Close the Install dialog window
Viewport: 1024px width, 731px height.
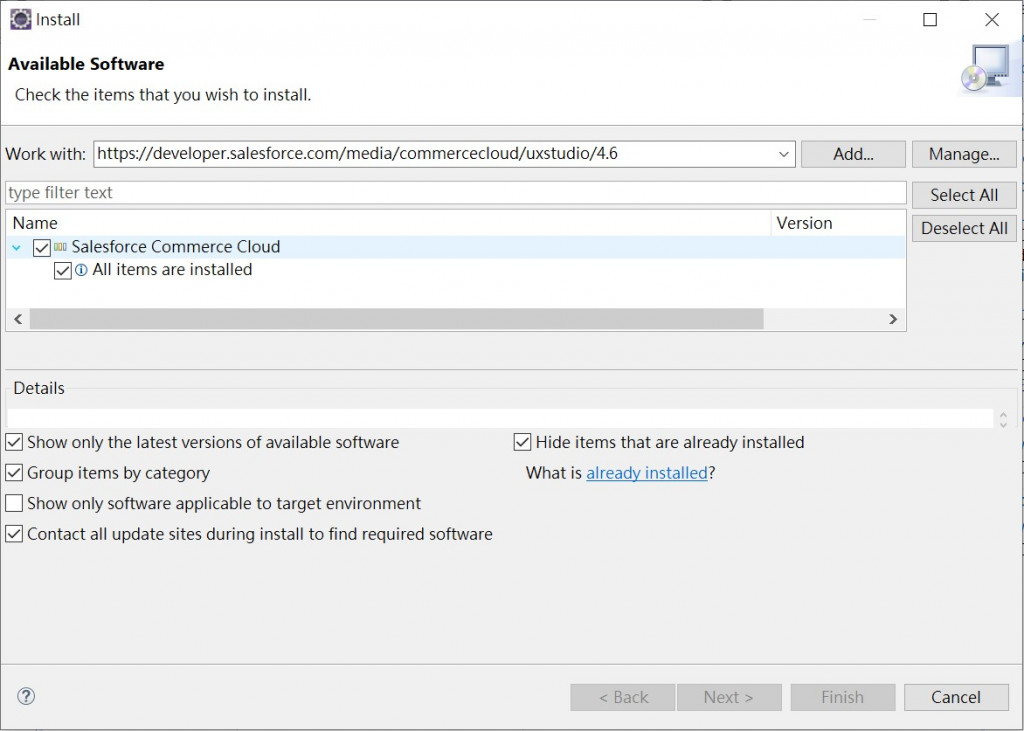(991, 19)
